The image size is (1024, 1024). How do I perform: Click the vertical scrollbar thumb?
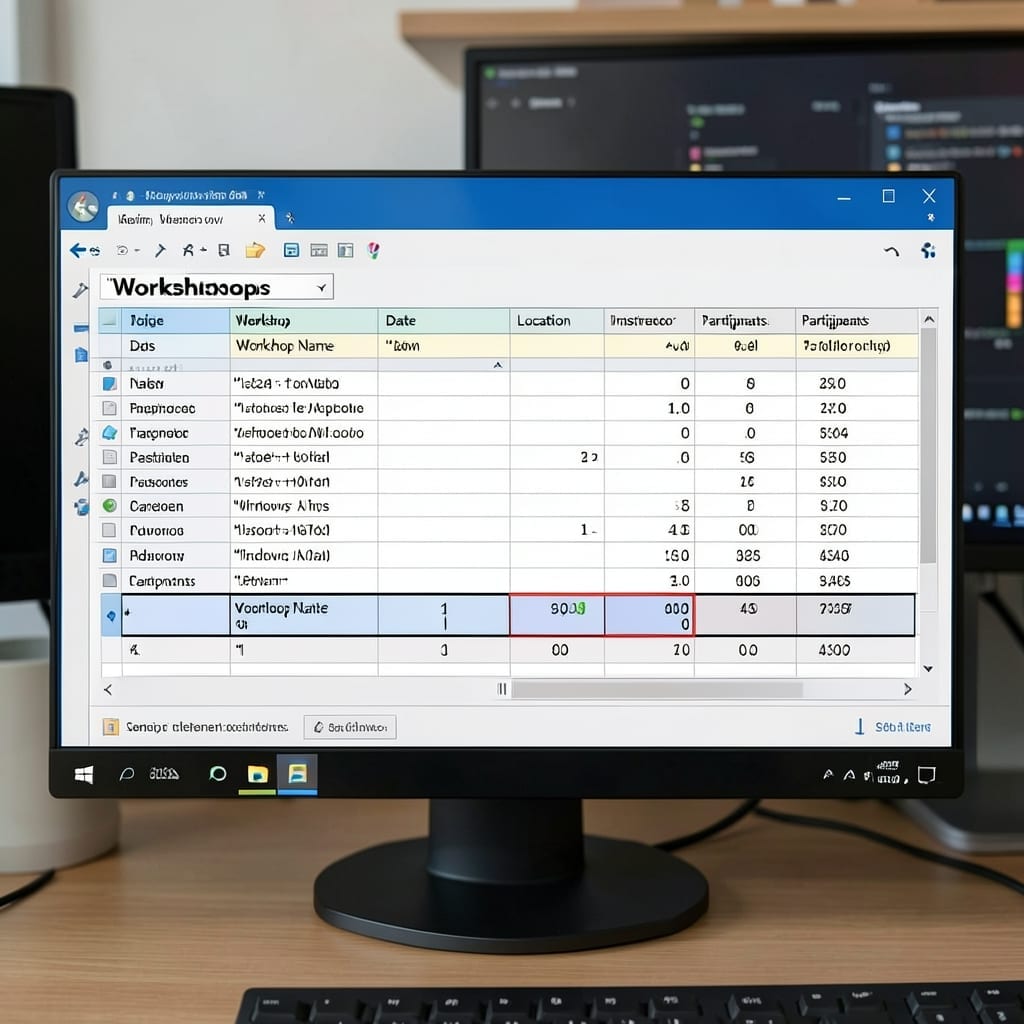[928, 445]
